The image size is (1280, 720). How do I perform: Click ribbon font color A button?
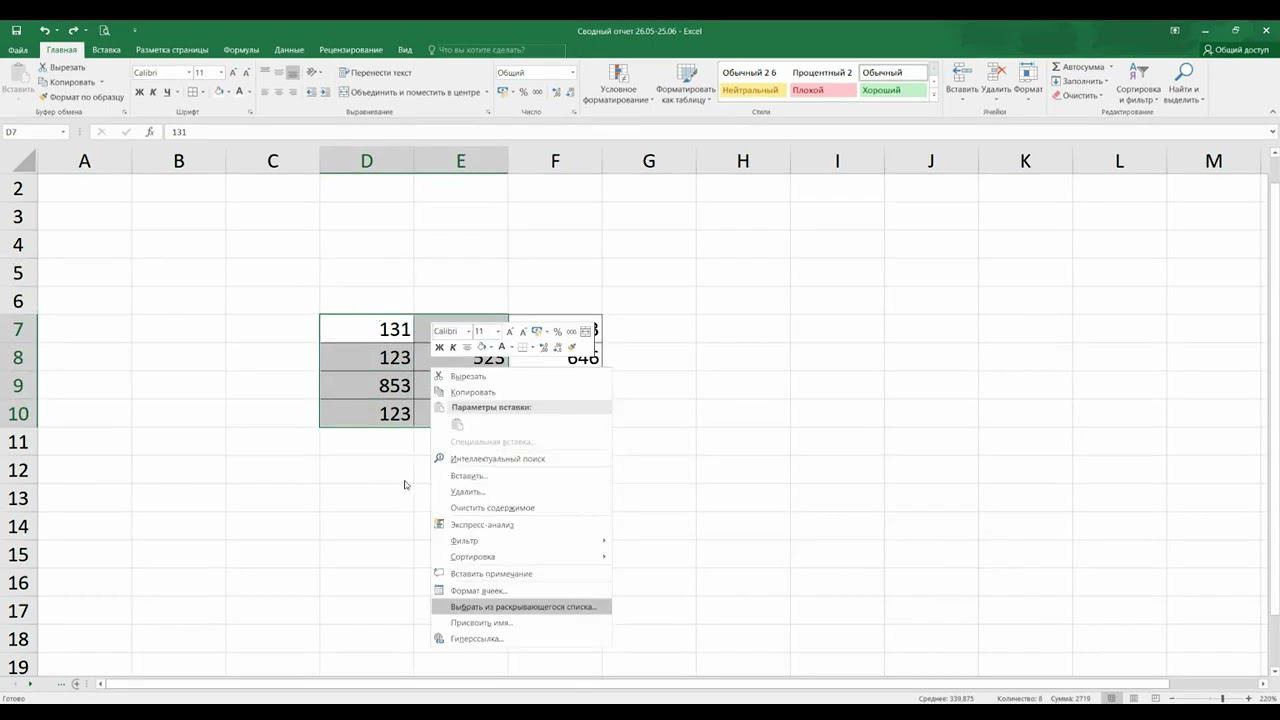(239, 92)
